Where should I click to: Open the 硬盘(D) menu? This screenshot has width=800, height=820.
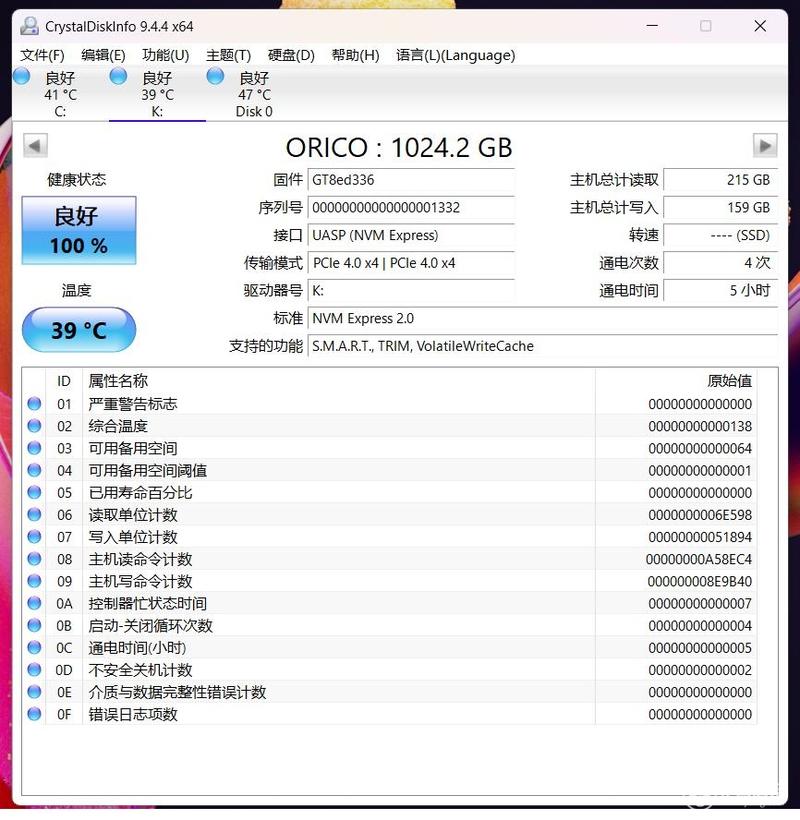tap(291, 55)
